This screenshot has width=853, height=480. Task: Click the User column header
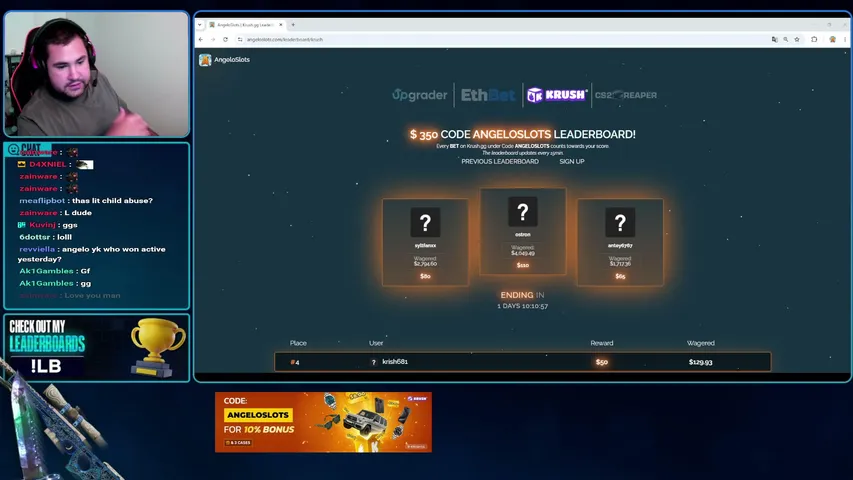(x=376, y=343)
